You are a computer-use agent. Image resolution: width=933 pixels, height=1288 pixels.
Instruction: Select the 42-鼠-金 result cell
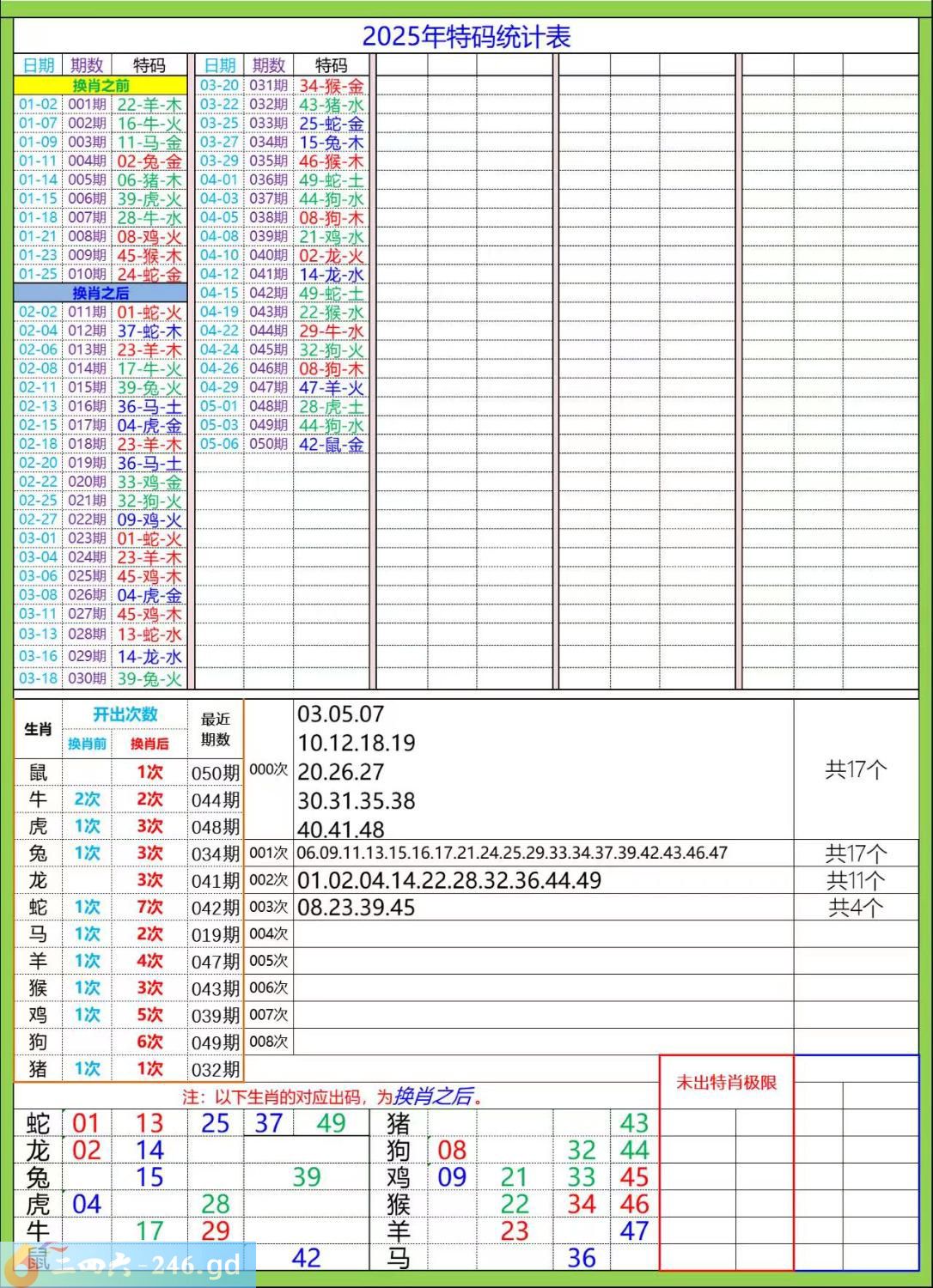click(332, 444)
